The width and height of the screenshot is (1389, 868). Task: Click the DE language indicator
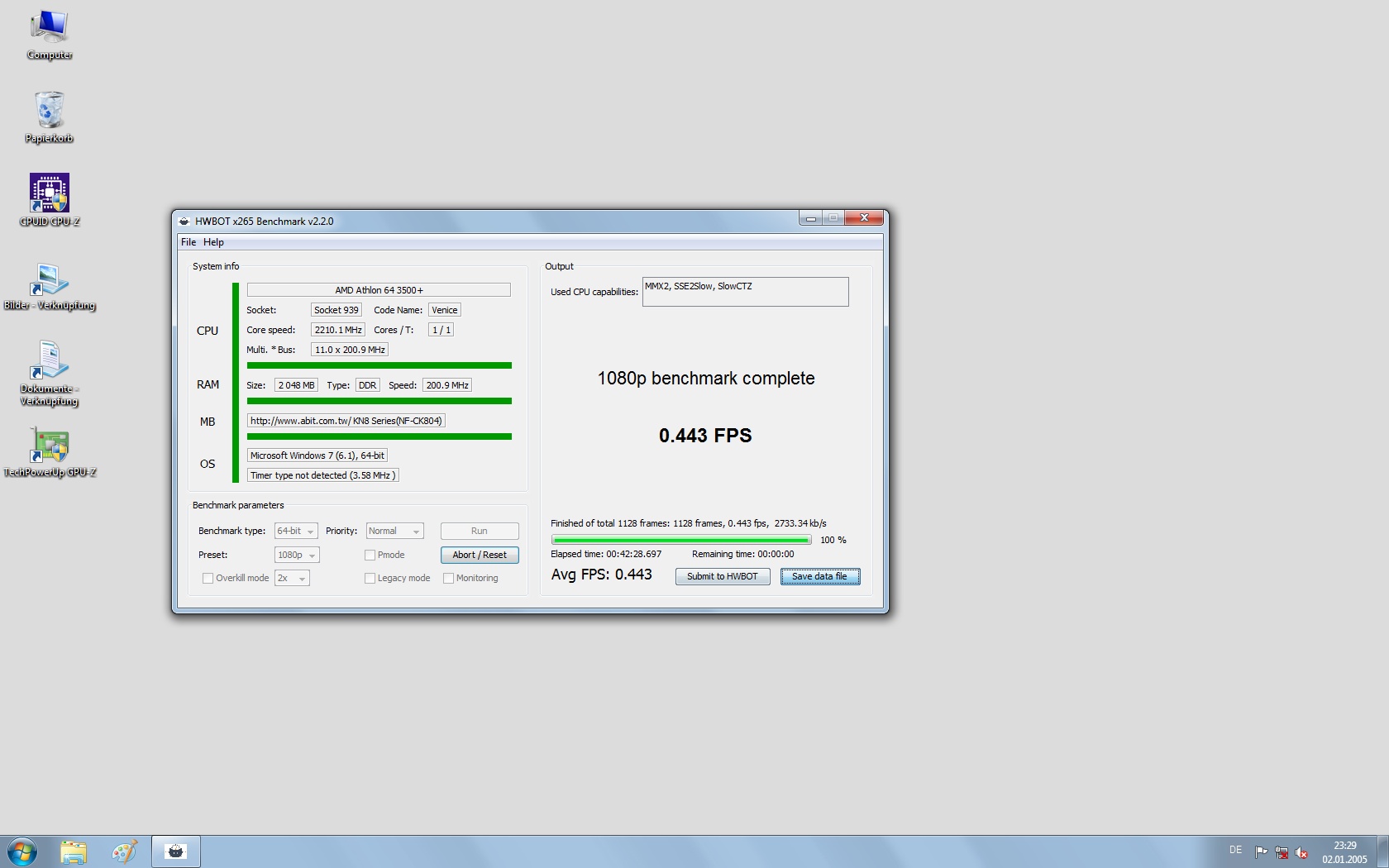click(1235, 850)
